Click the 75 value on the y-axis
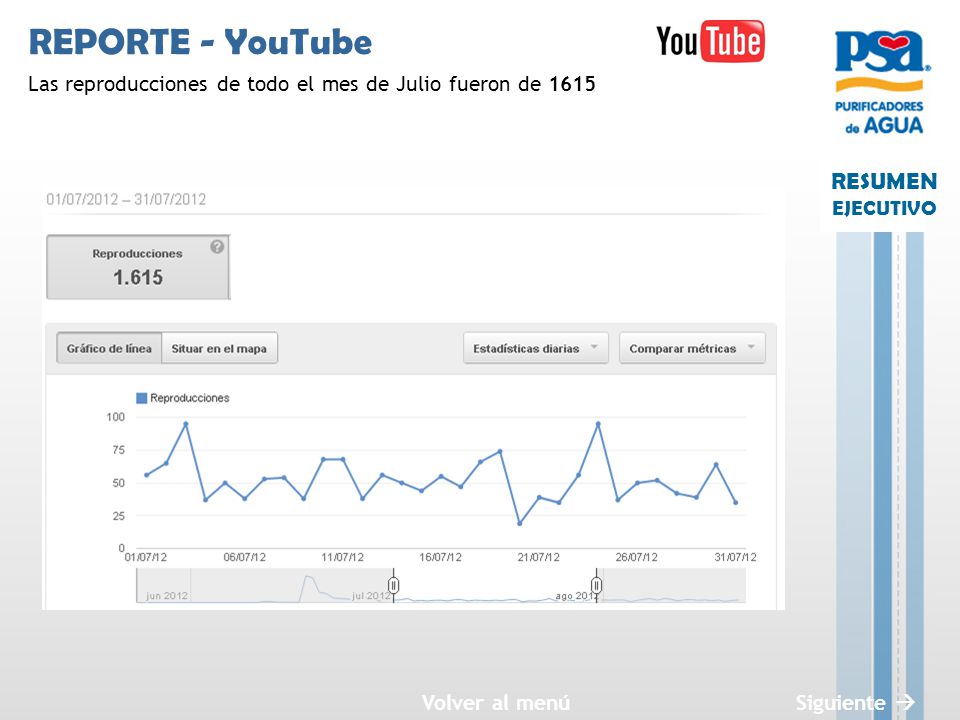Viewport: 960px width, 720px height. (x=118, y=450)
